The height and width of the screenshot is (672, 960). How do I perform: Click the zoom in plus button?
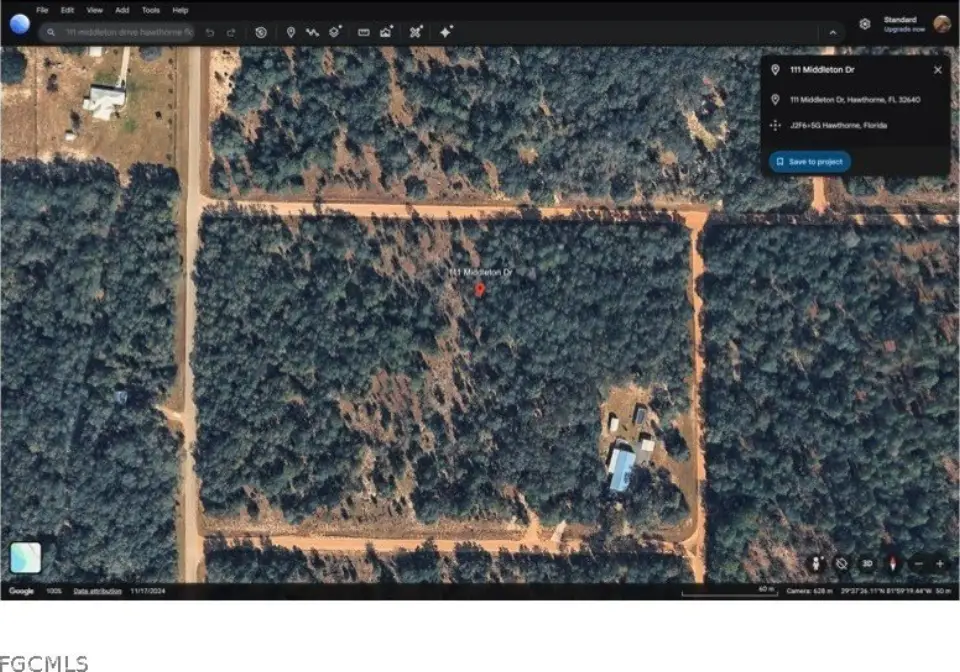click(939, 563)
